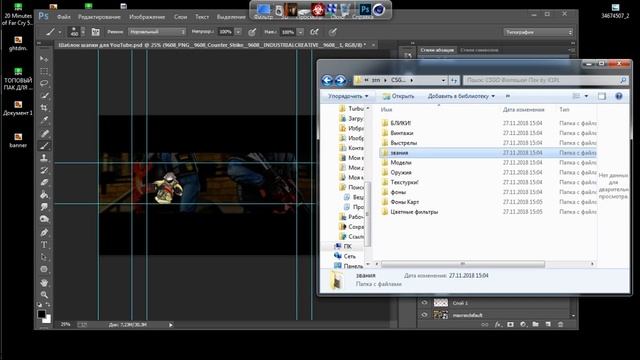The height and width of the screenshot is (360, 640).
Task: Select the Pen tool
Action: click(x=44, y=233)
